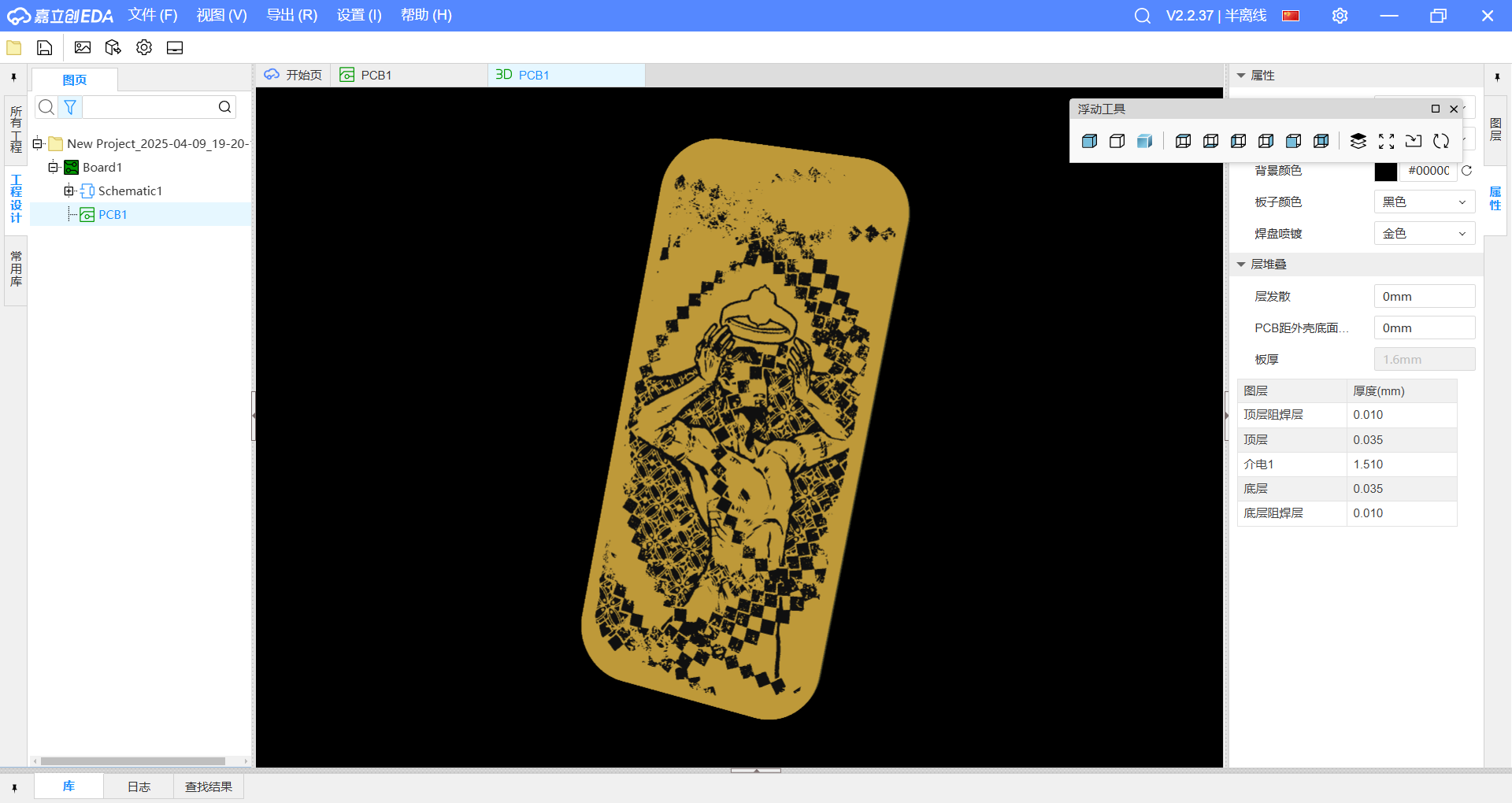Click the circular rotate arrows icon
1512x803 pixels.
coord(1441,141)
